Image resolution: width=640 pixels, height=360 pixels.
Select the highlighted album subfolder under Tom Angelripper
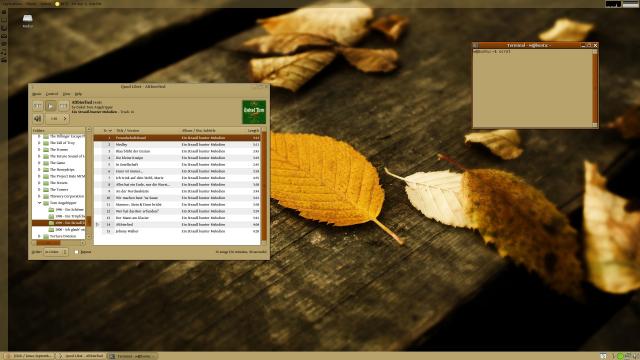[x=59, y=223]
